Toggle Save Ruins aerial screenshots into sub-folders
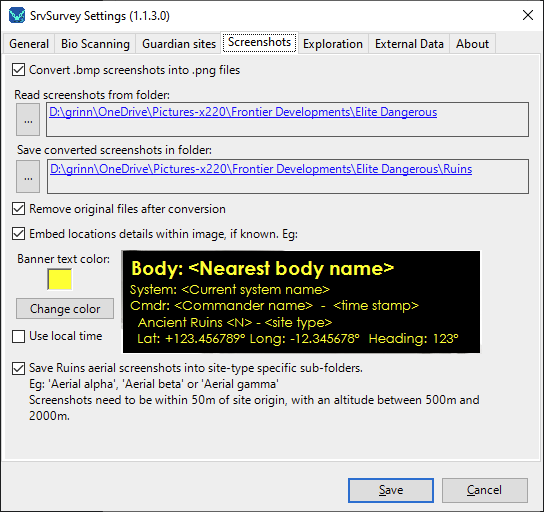This screenshot has height=512, width=544. [x=18, y=368]
